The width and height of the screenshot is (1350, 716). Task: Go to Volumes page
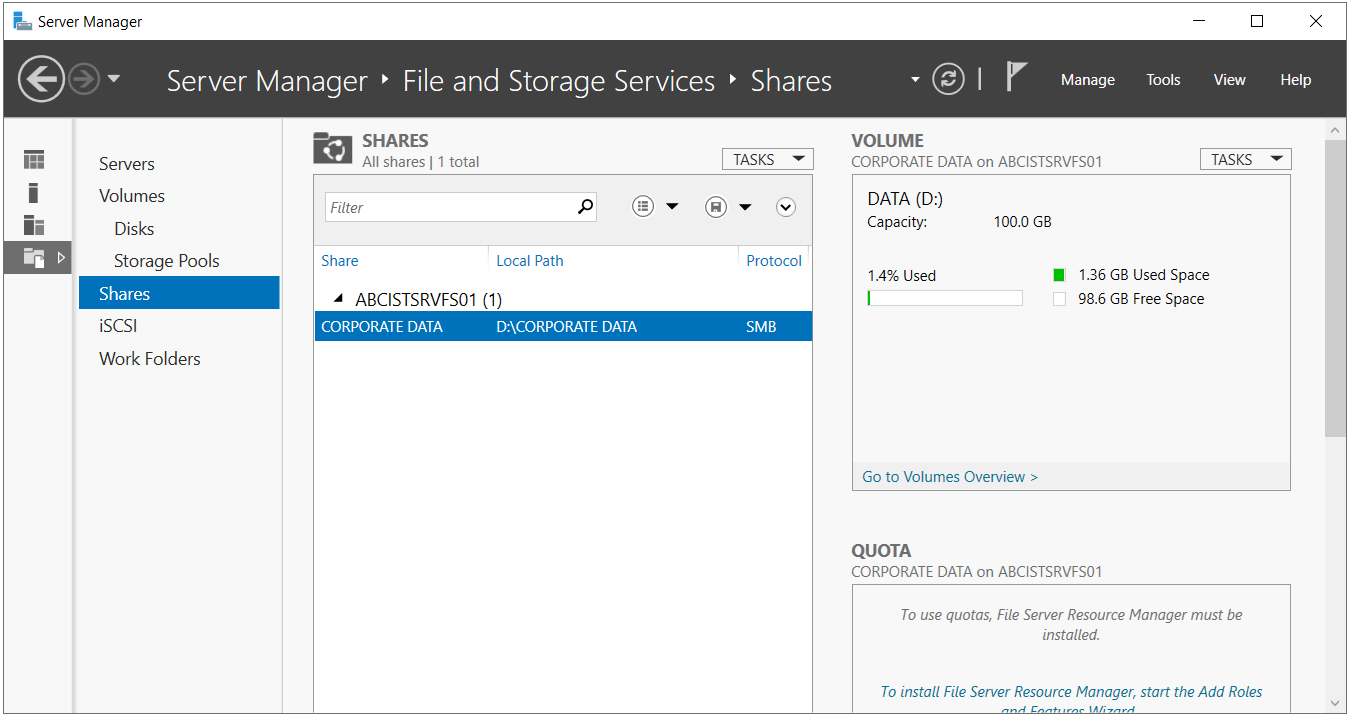[132, 196]
